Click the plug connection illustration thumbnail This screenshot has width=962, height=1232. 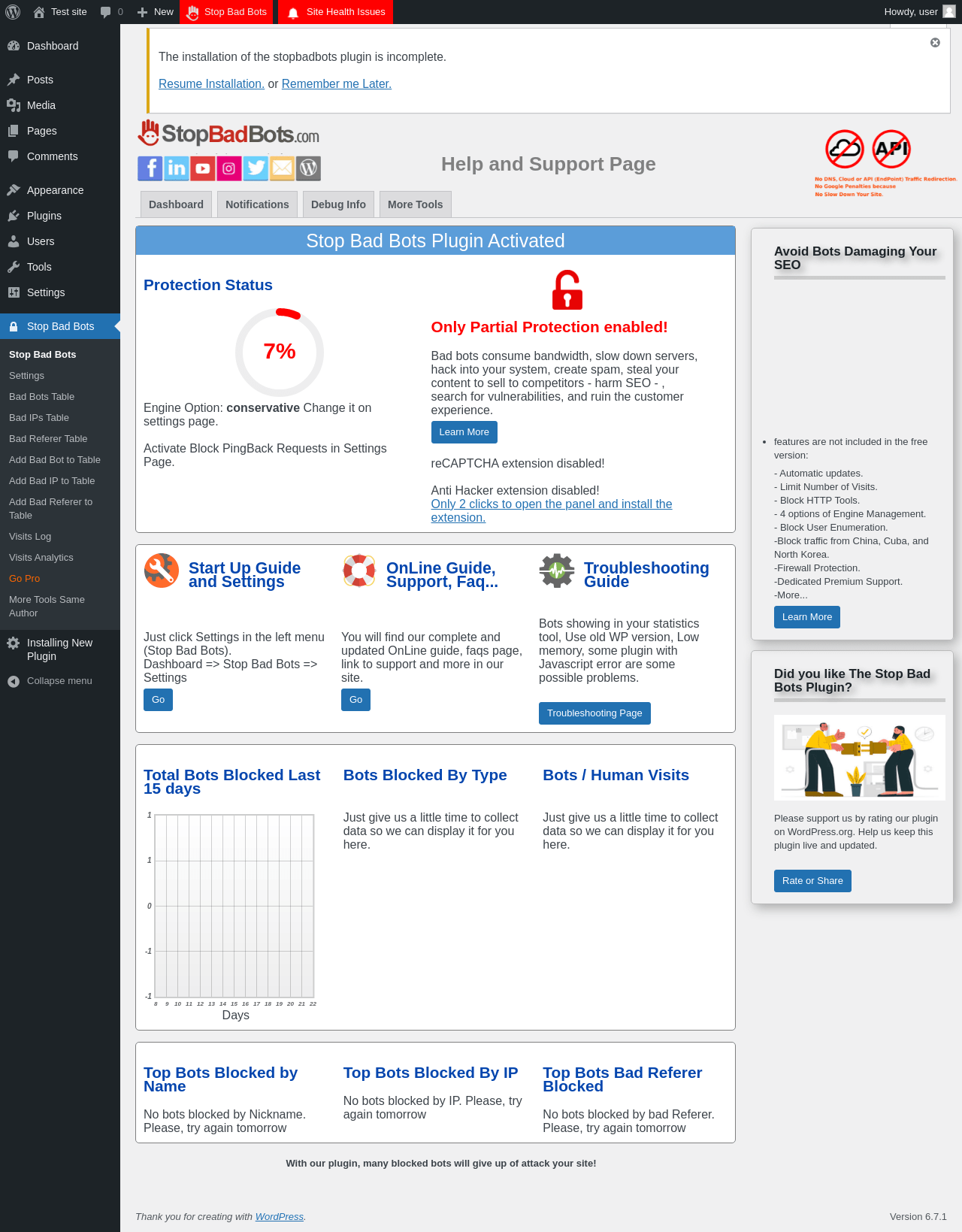[860, 758]
